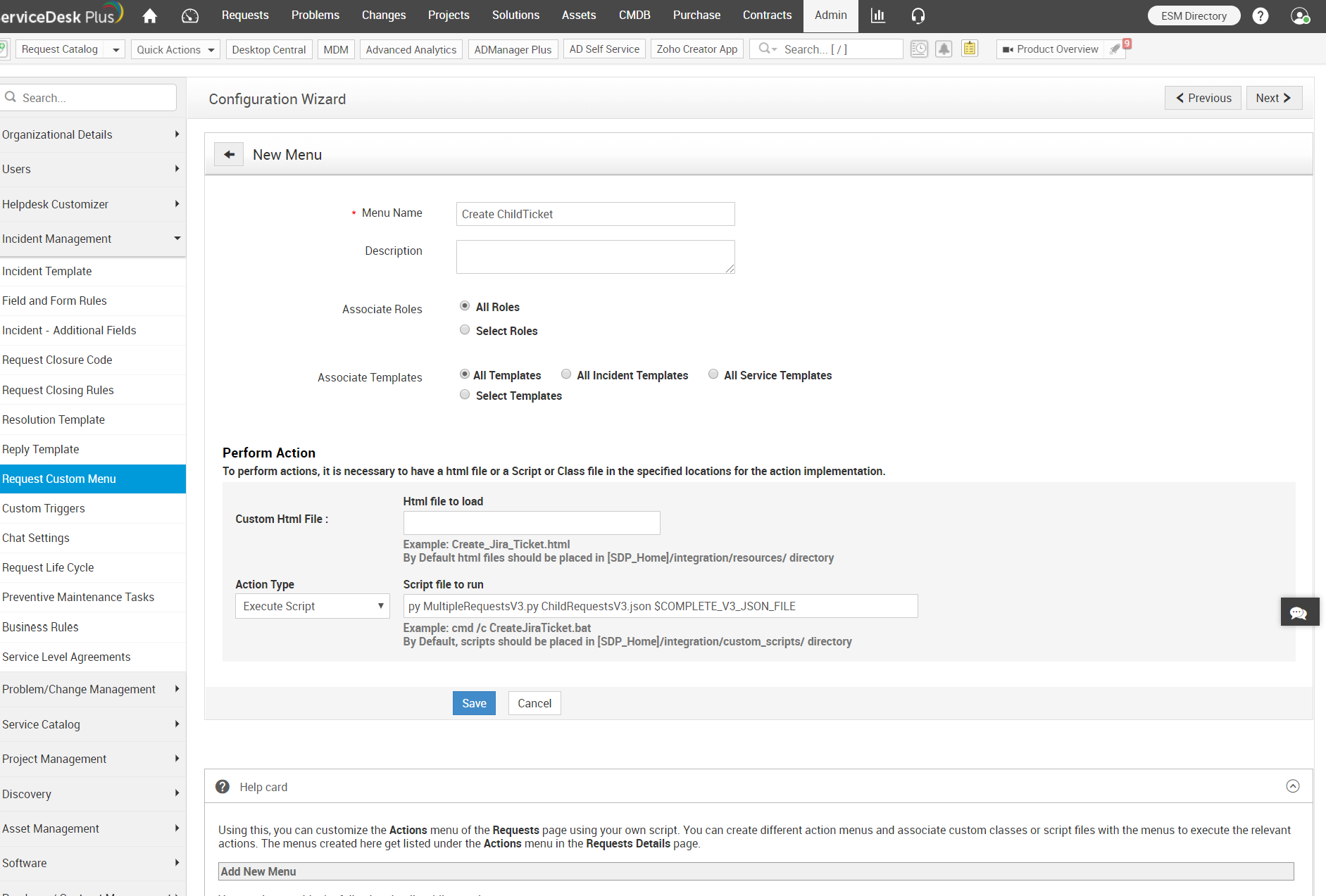The image size is (1326, 896).
Task: Click the reminders clock icon
Action: pos(919,49)
